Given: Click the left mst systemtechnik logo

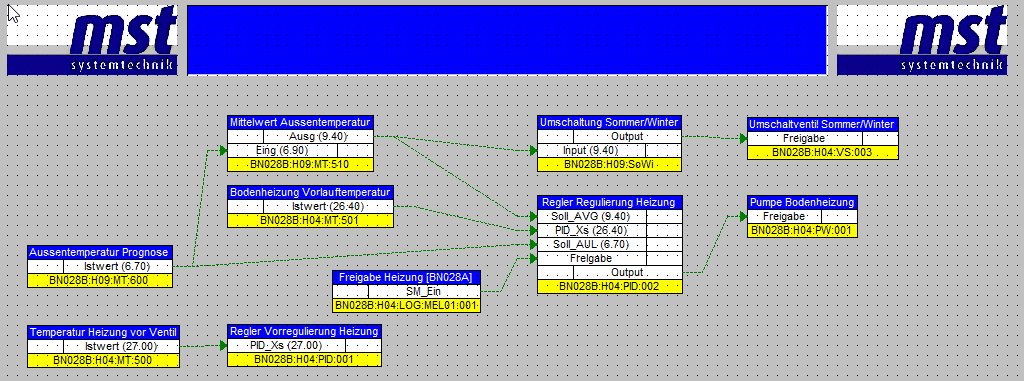Looking at the screenshot, I should pos(92,40).
